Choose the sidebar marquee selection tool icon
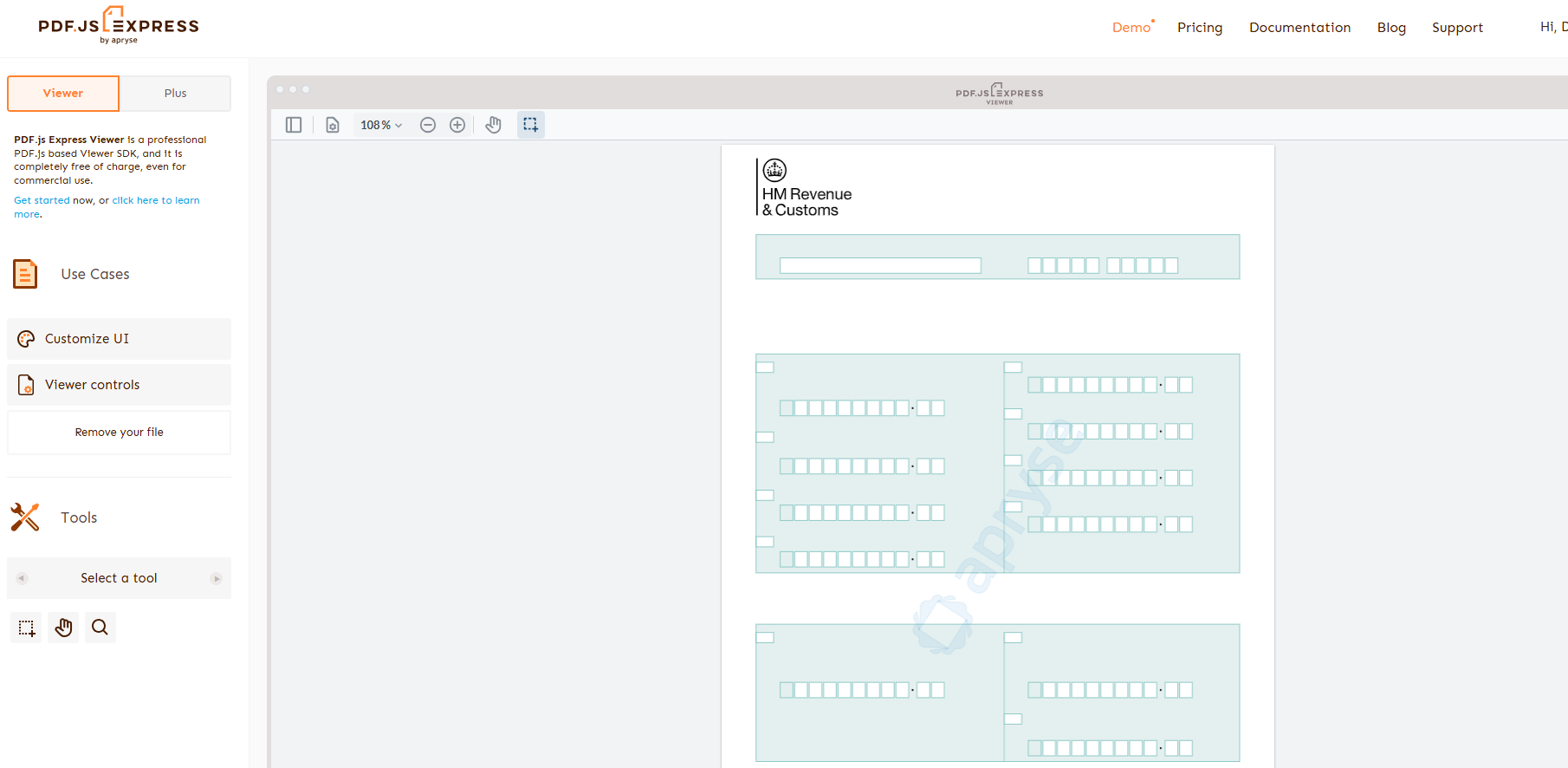Image resolution: width=1568 pixels, height=768 pixels. [27, 628]
